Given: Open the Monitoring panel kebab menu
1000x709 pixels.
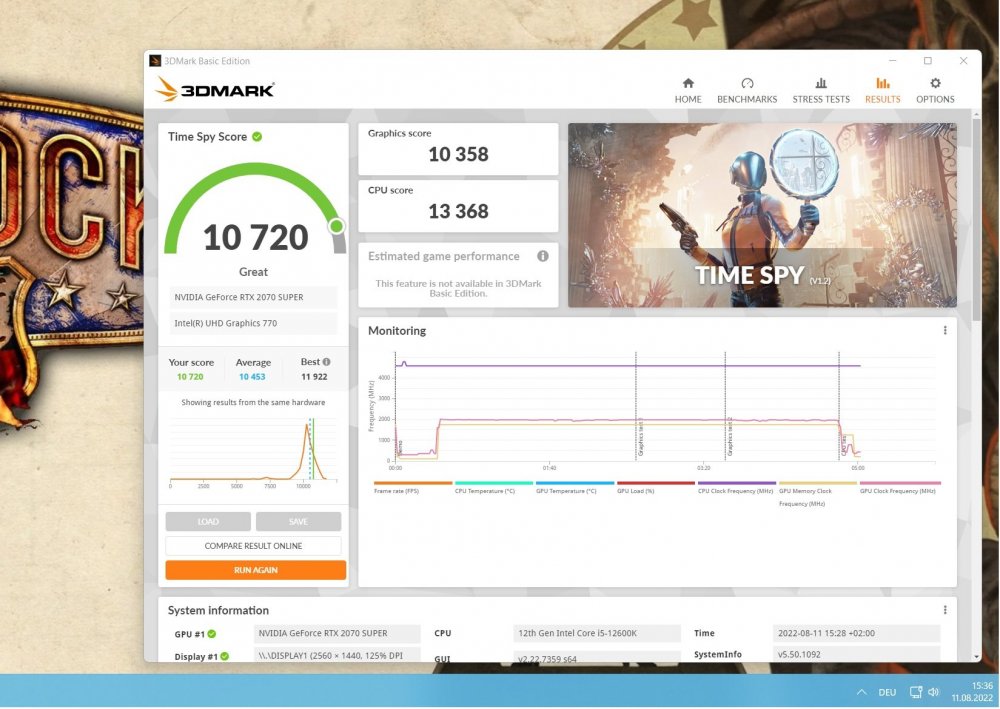Looking at the screenshot, I should pyautogui.click(x=944, y=330).
